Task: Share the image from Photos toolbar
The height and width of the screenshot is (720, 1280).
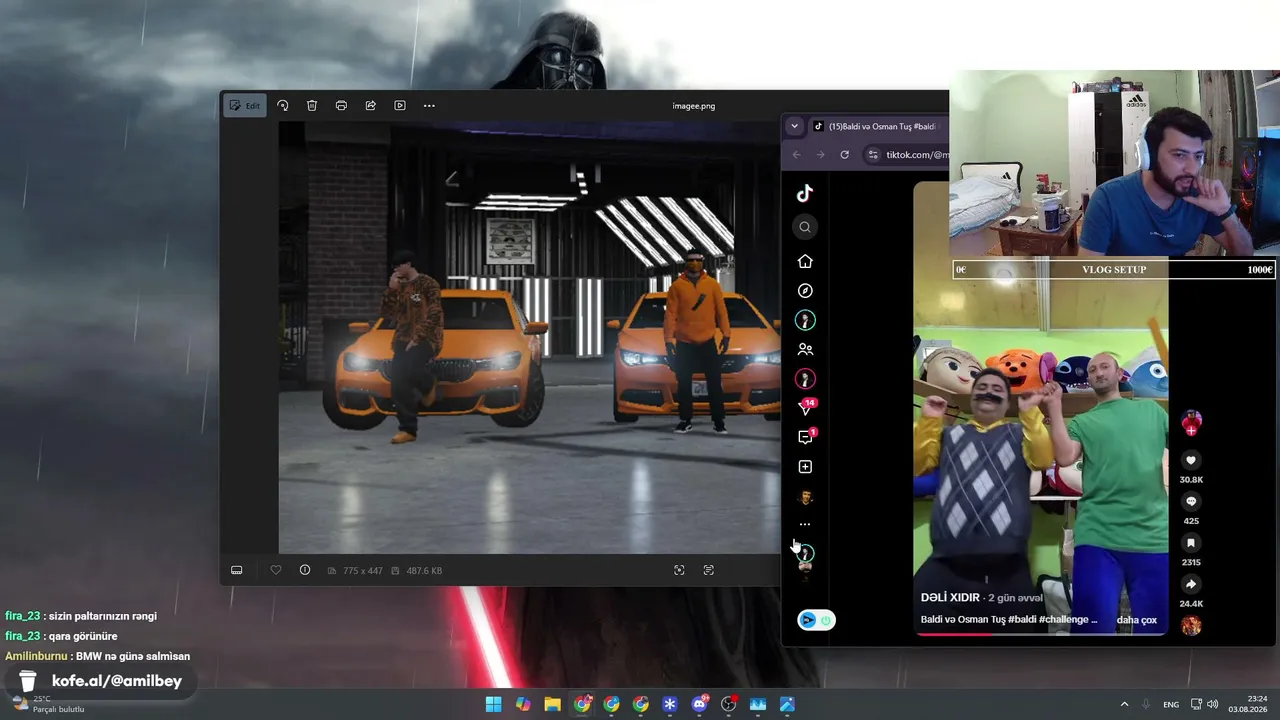Action: pyautogui.click(x=370, y=105)
